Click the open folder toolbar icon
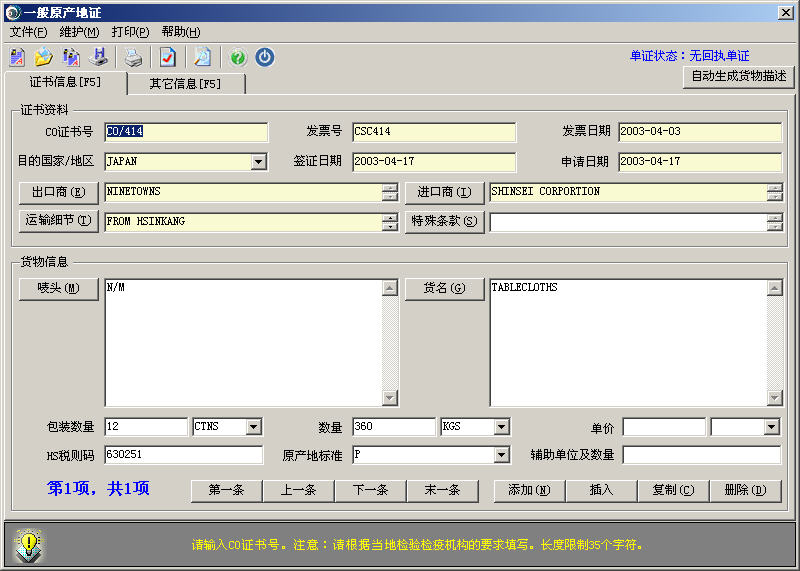Screen dimensions: 800x571 pos(43,57)
